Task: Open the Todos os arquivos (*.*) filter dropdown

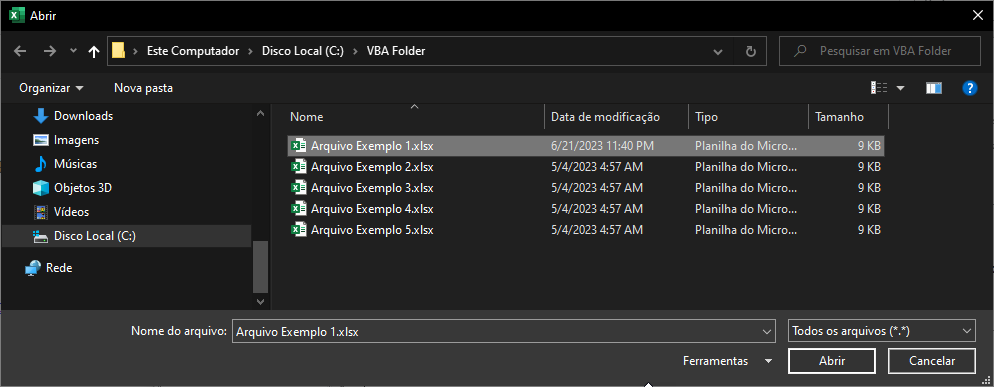Action: point(882,331)
